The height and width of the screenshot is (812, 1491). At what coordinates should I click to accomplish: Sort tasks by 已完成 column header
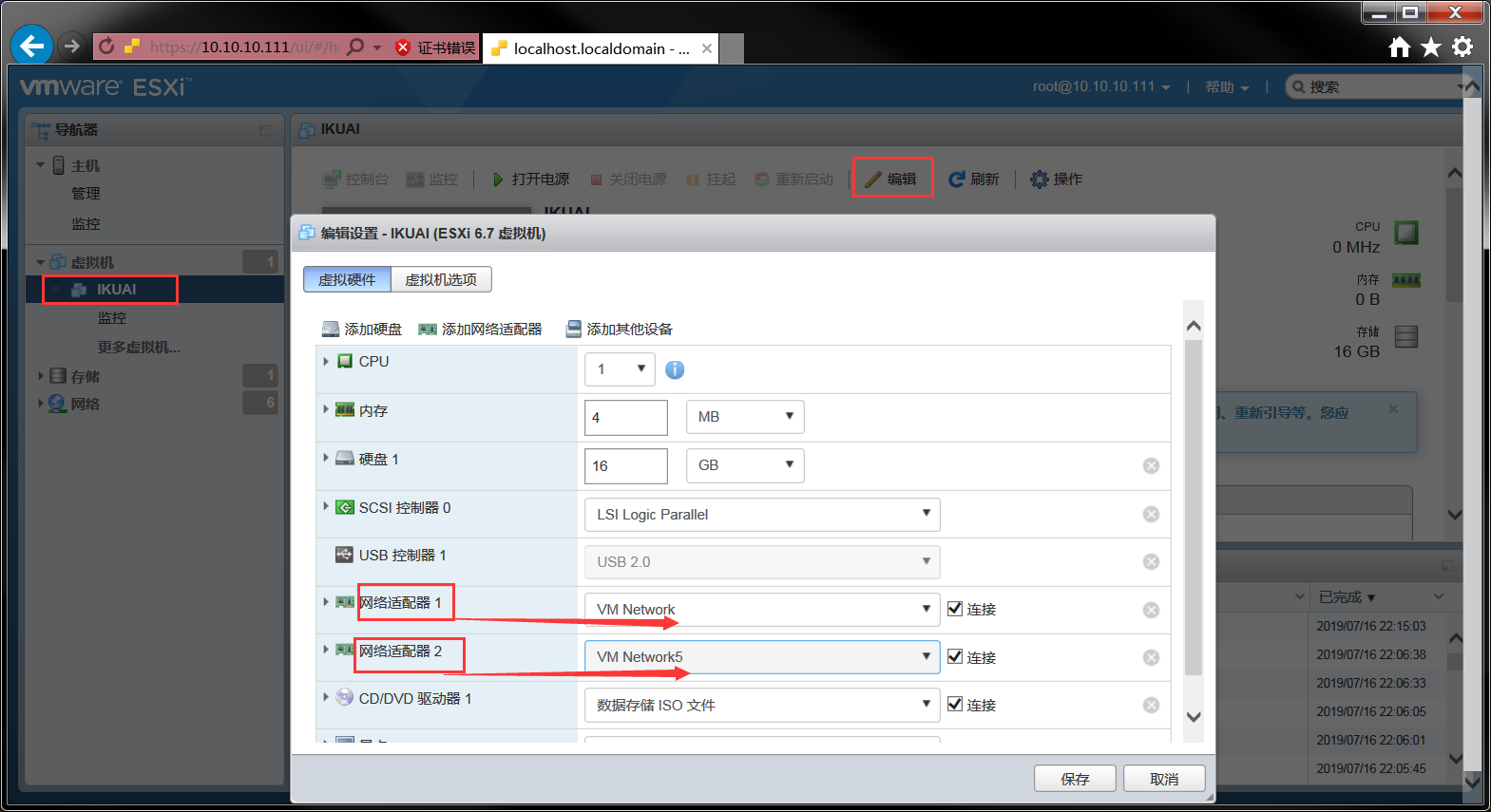pos(1347,596)
